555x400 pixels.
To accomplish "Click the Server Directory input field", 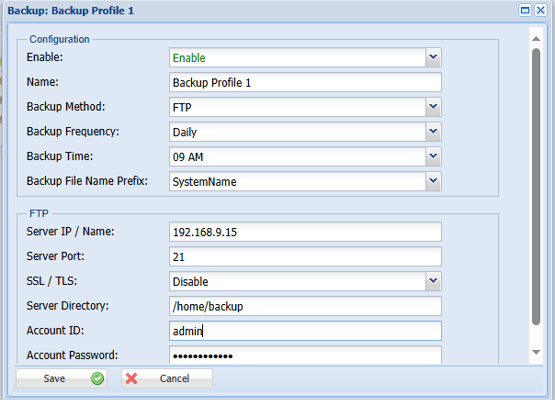I will 305,306.
